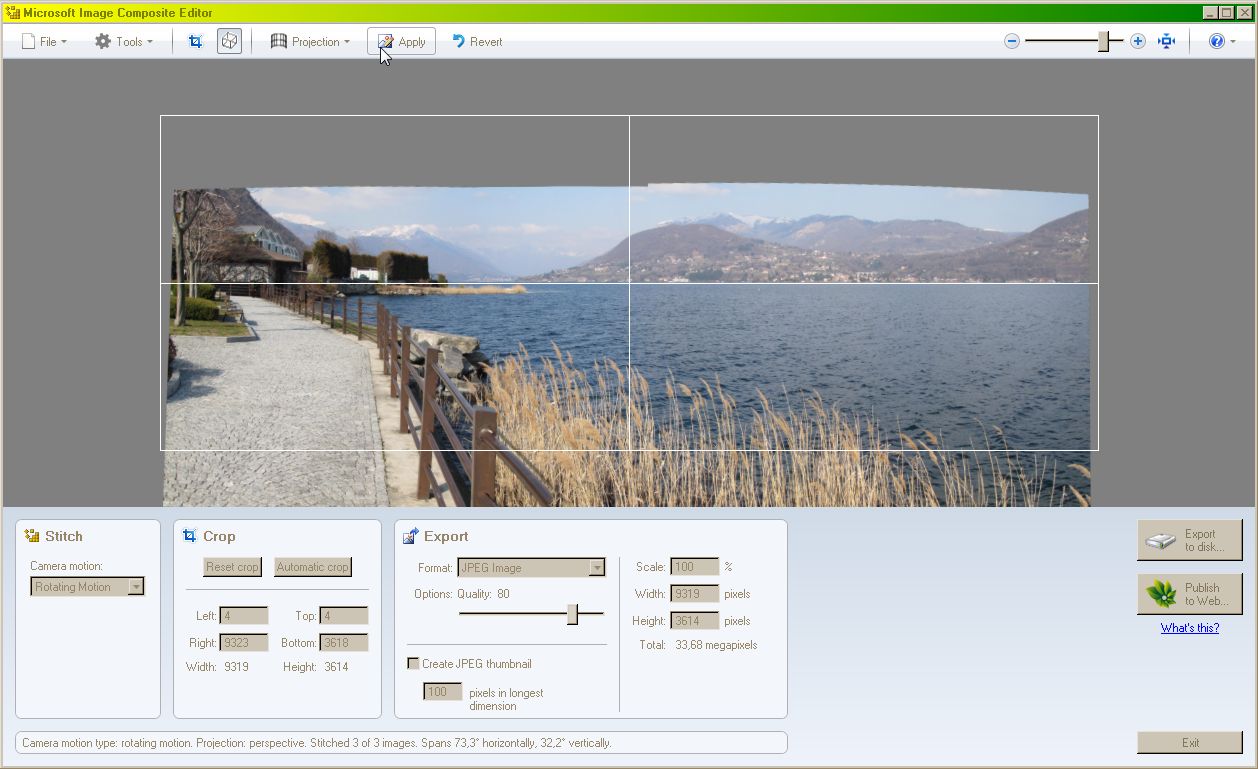Click the Exit button
The width and height of the screenshot is (1258, 769).
[x=1190, y=743]
